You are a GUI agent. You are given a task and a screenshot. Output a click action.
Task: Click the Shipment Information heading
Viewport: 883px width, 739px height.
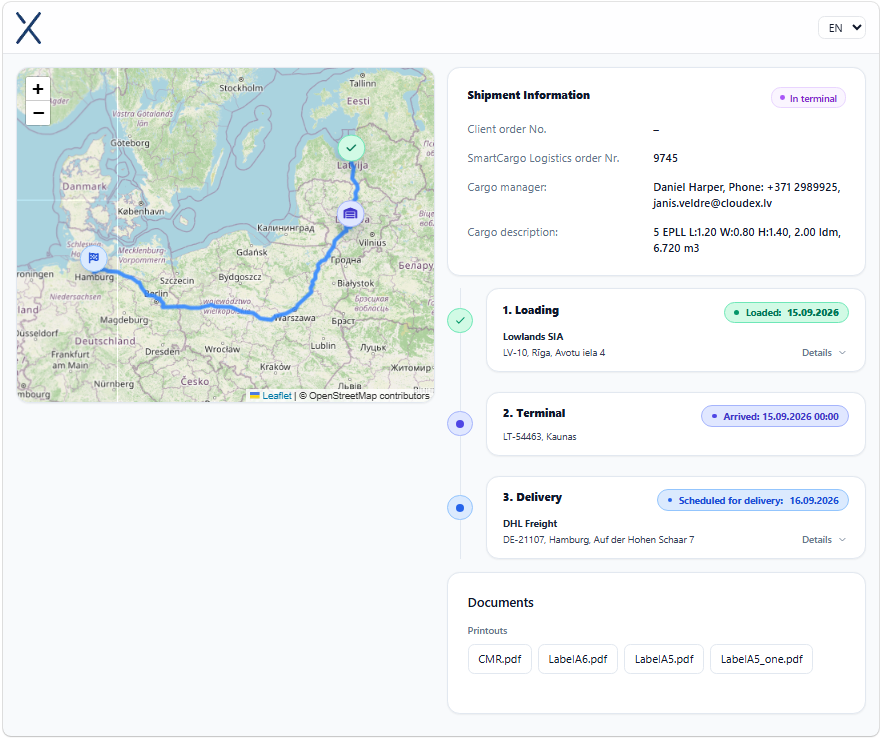click(x=529, y=95)
